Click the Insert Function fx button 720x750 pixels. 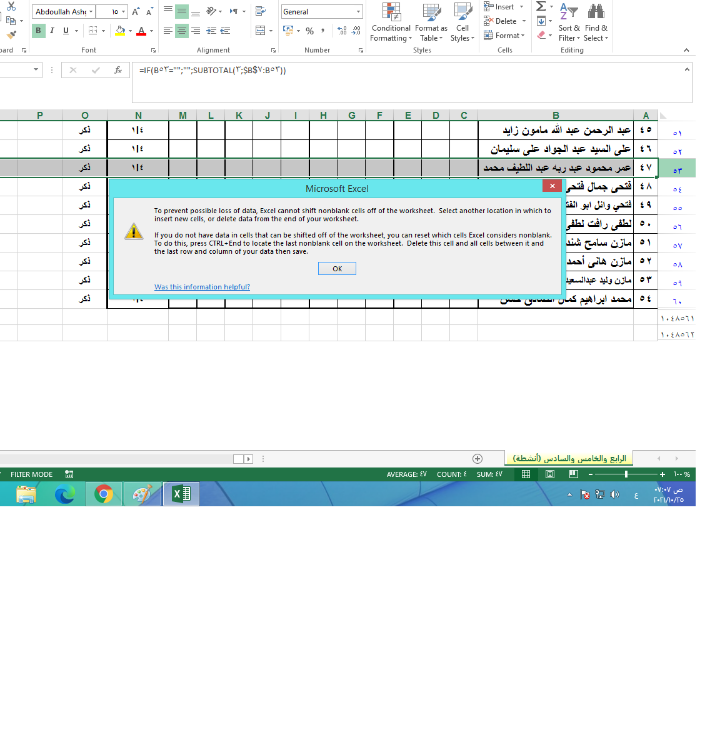[x=118, y=70]
